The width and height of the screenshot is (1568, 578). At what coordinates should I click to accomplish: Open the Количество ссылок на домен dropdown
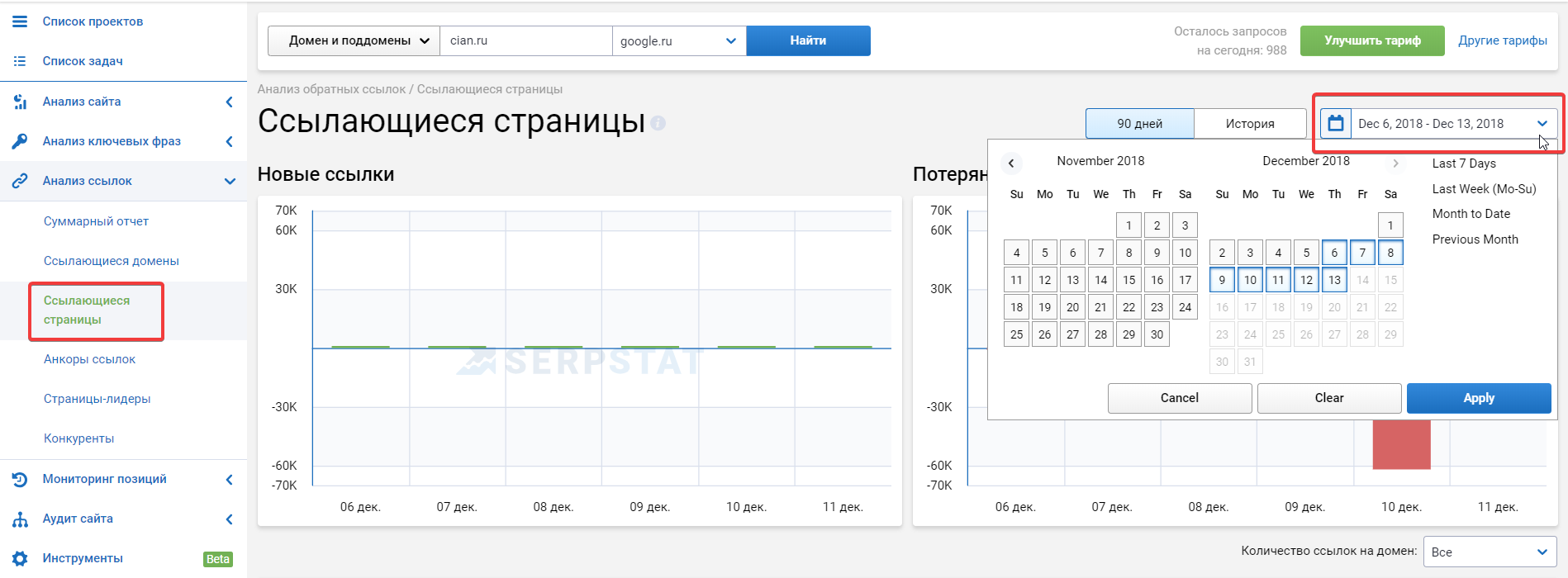click(x=1490, y=552)
